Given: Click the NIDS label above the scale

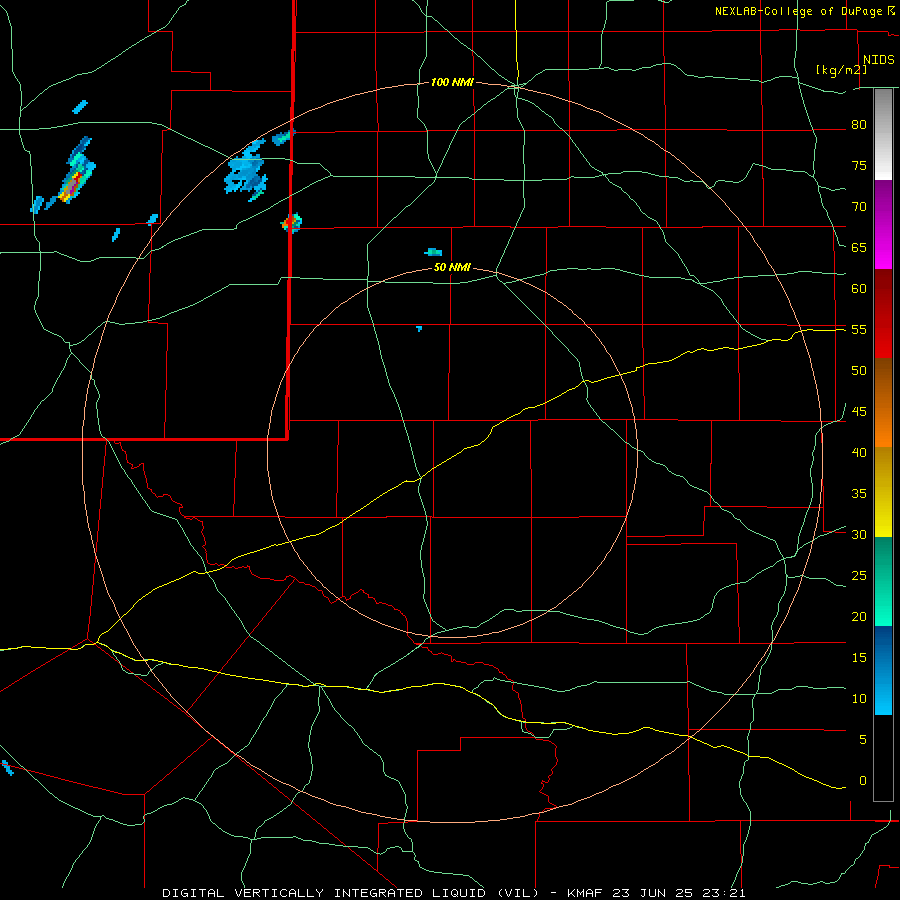Looking at the screenshot, I should tap(879, 60).
